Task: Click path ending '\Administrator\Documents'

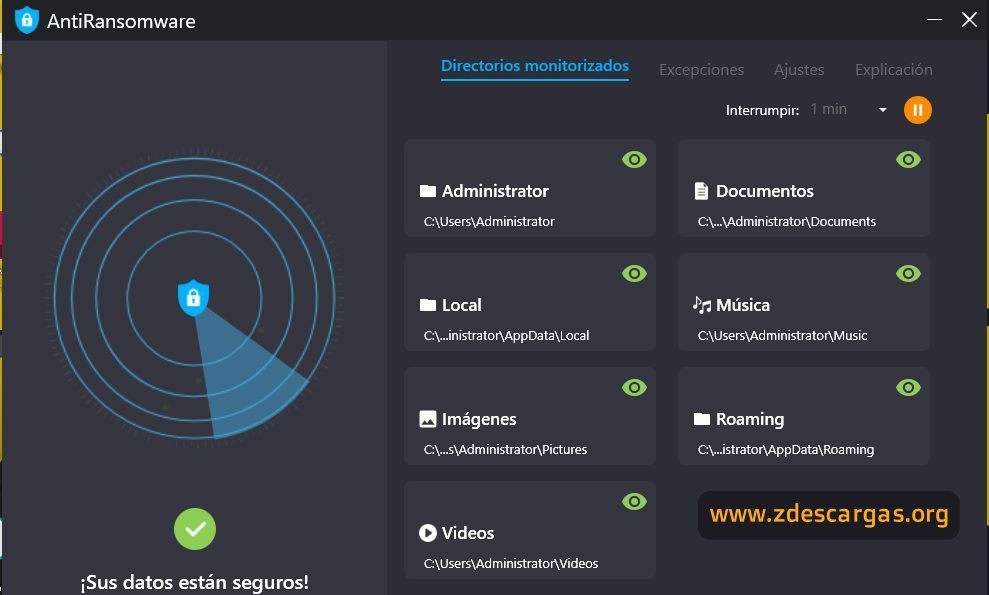Action: click(x=787, y=221)
